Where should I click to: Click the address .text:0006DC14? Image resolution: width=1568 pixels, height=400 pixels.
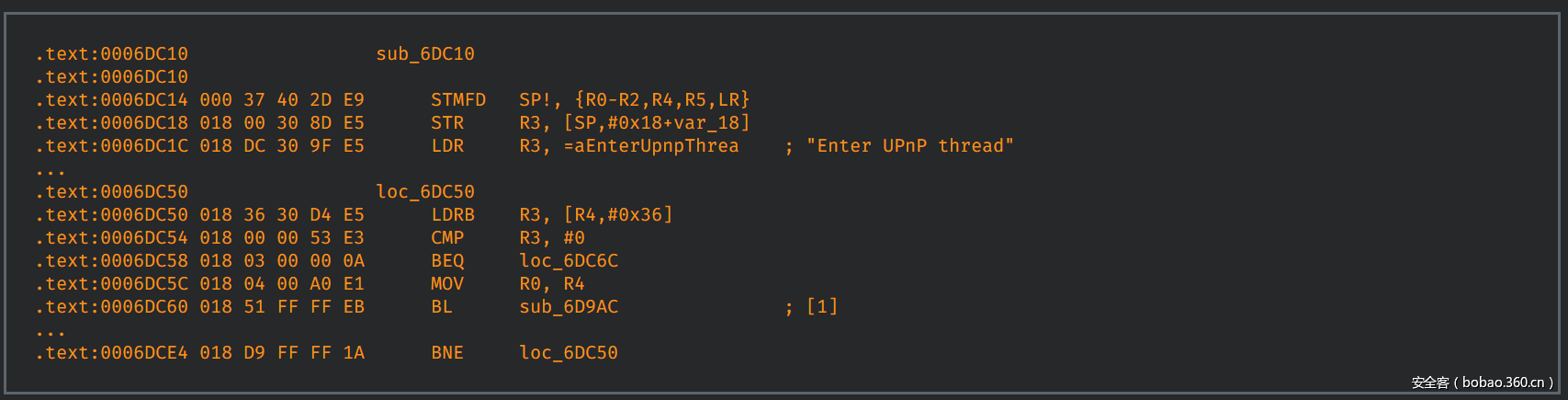[112, 100]
